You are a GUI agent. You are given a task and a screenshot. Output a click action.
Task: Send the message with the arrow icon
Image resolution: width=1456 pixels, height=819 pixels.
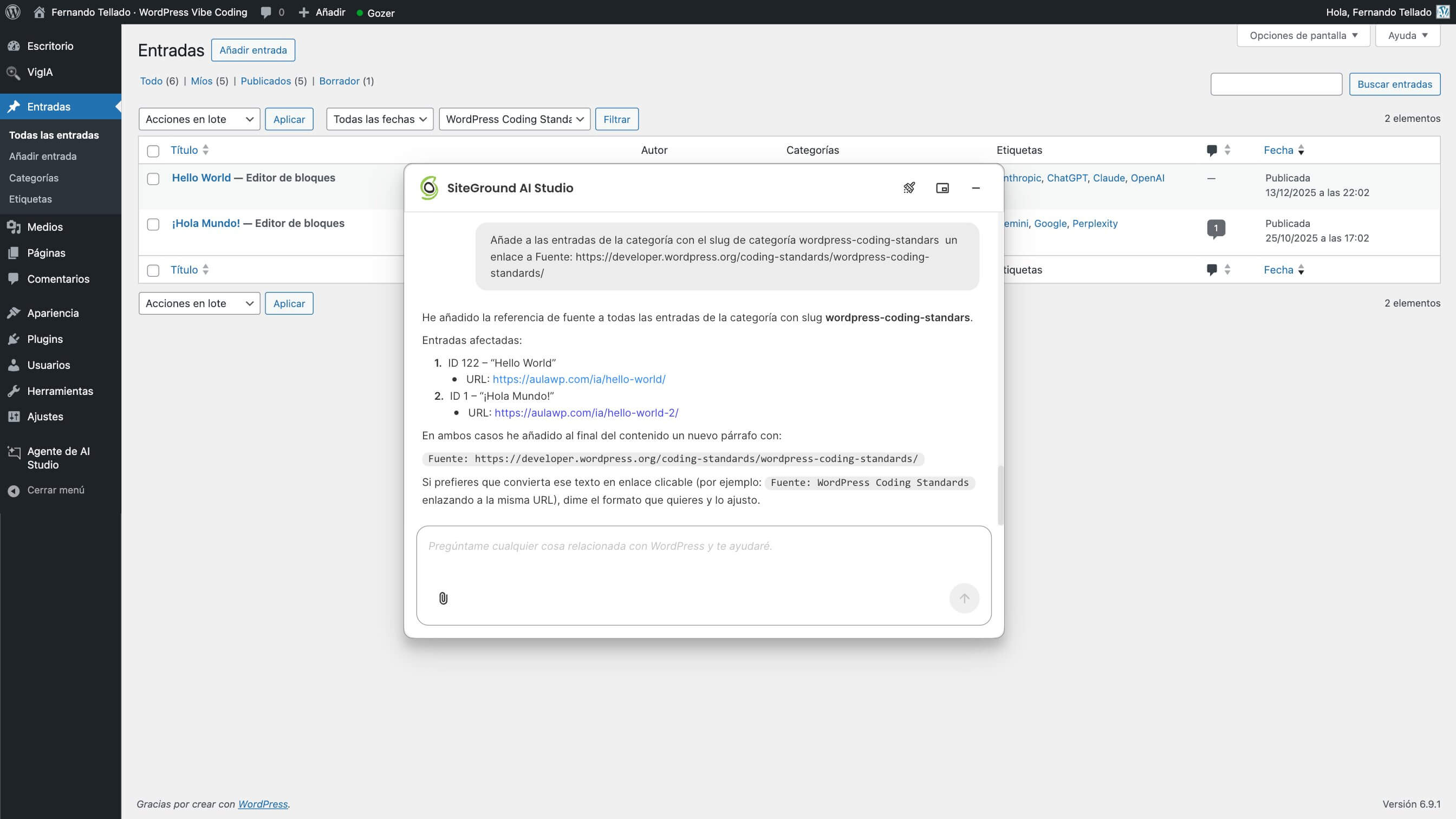tap(964, 597)
